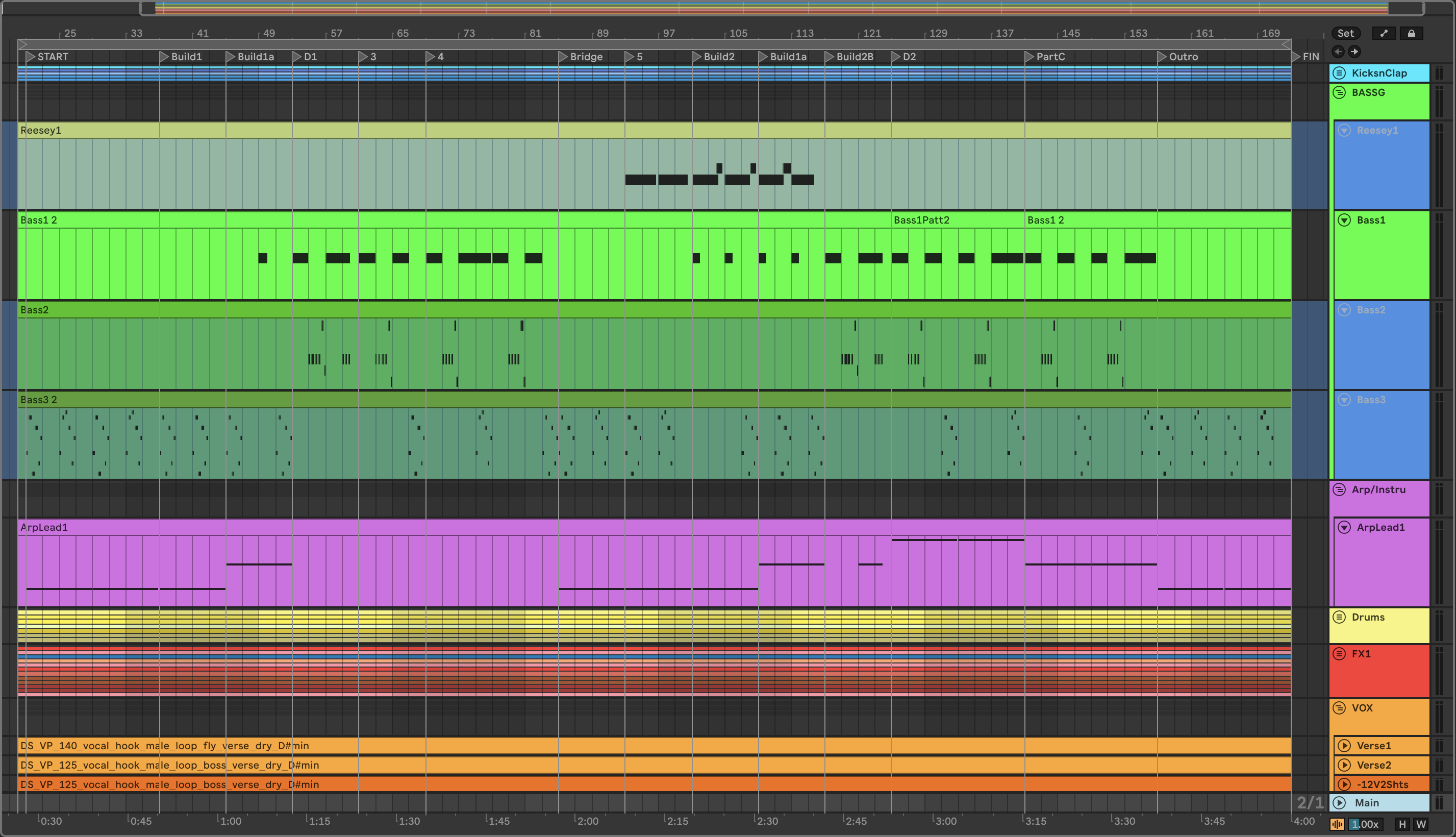Click the optimize arrangement height H button
This screenshot has width=1456, height=837.
(1402, 824)
